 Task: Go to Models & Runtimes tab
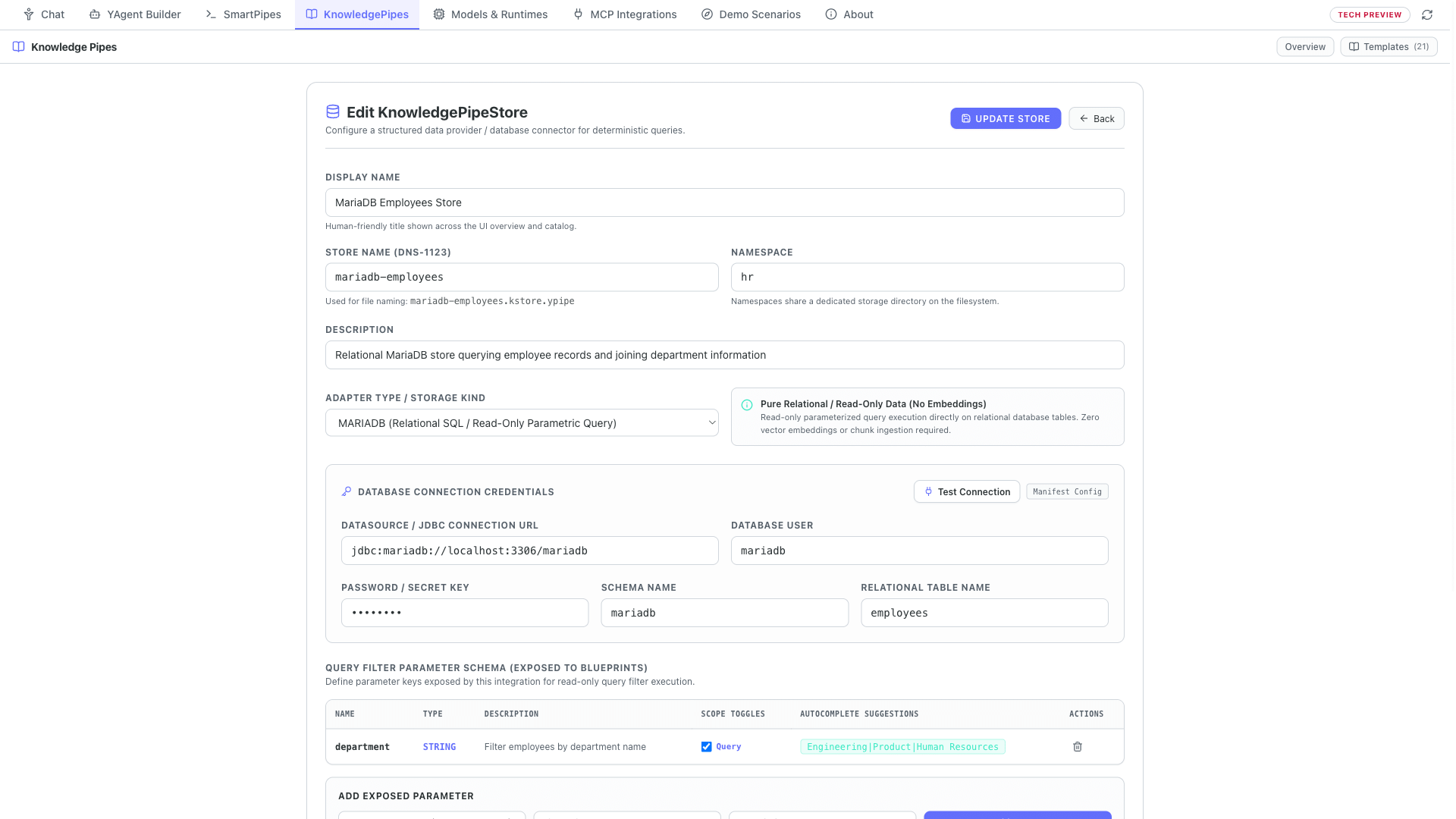click(x=491, y=14)
